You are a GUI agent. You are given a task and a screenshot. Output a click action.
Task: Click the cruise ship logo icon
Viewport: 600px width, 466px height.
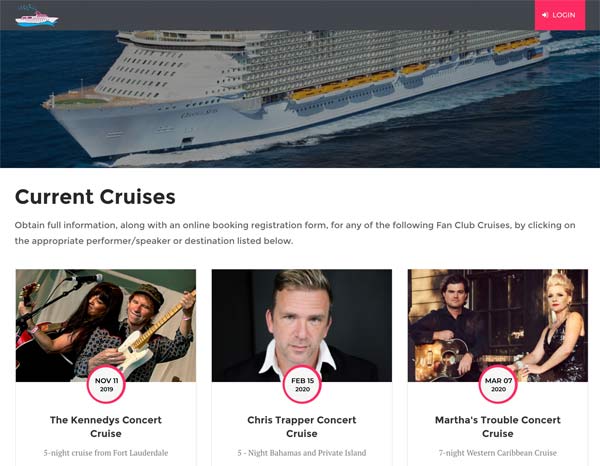click(37, 16)
